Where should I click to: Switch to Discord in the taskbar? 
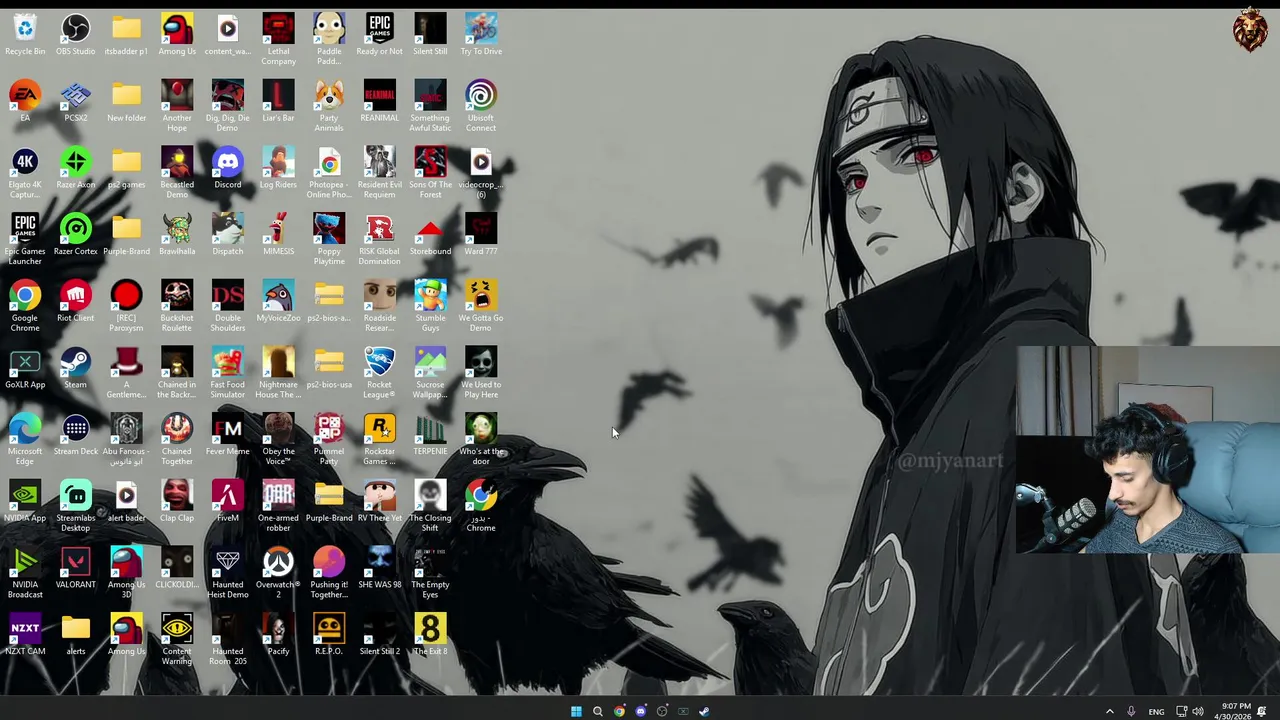(x=641, y=711)
